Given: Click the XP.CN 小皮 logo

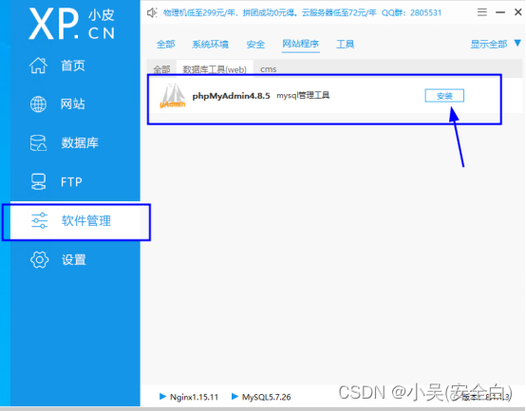Looking at the screenshot, I should click(x=72, y=24).
